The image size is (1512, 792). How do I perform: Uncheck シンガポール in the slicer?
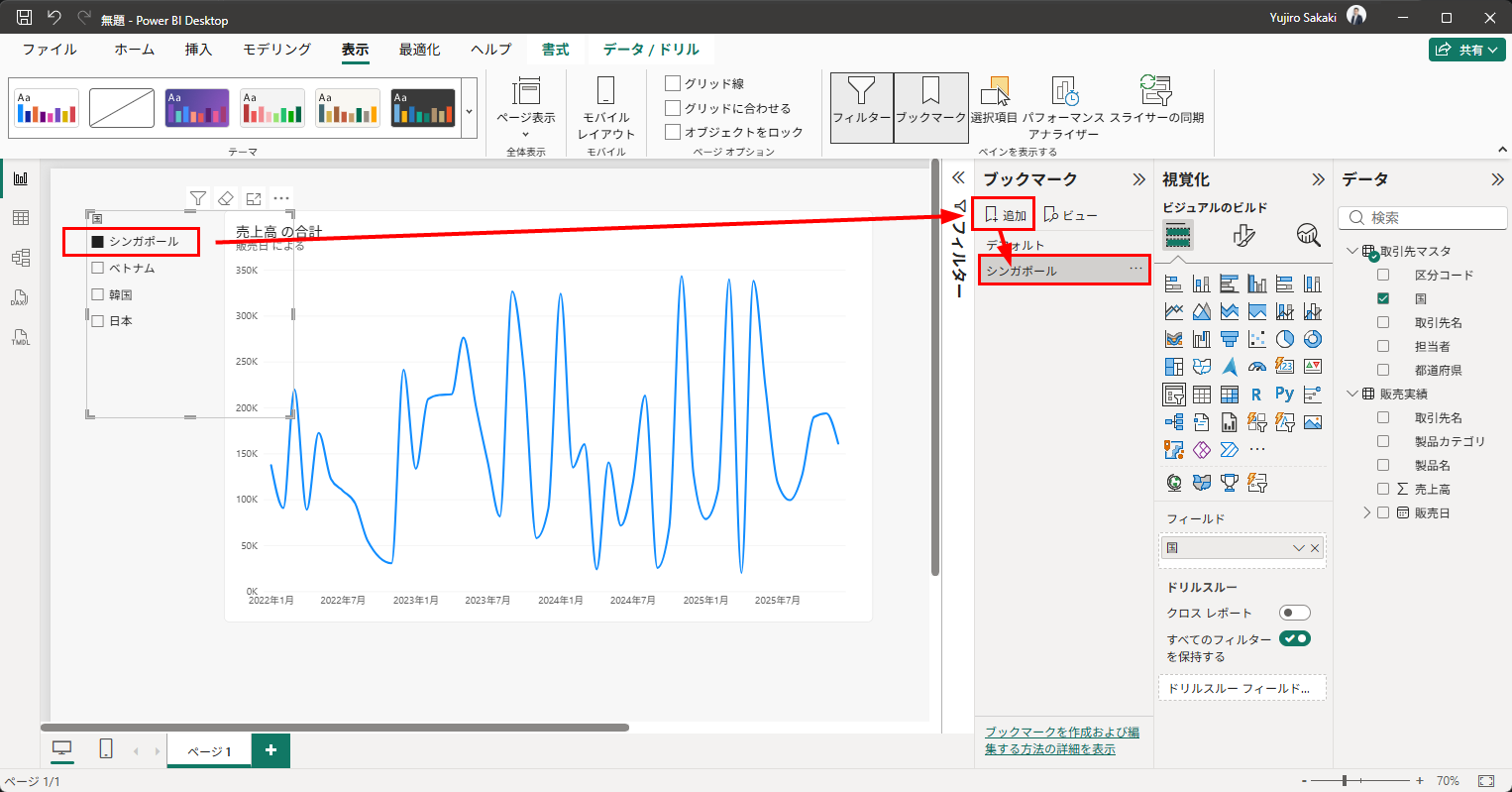[x=98, y=241]
